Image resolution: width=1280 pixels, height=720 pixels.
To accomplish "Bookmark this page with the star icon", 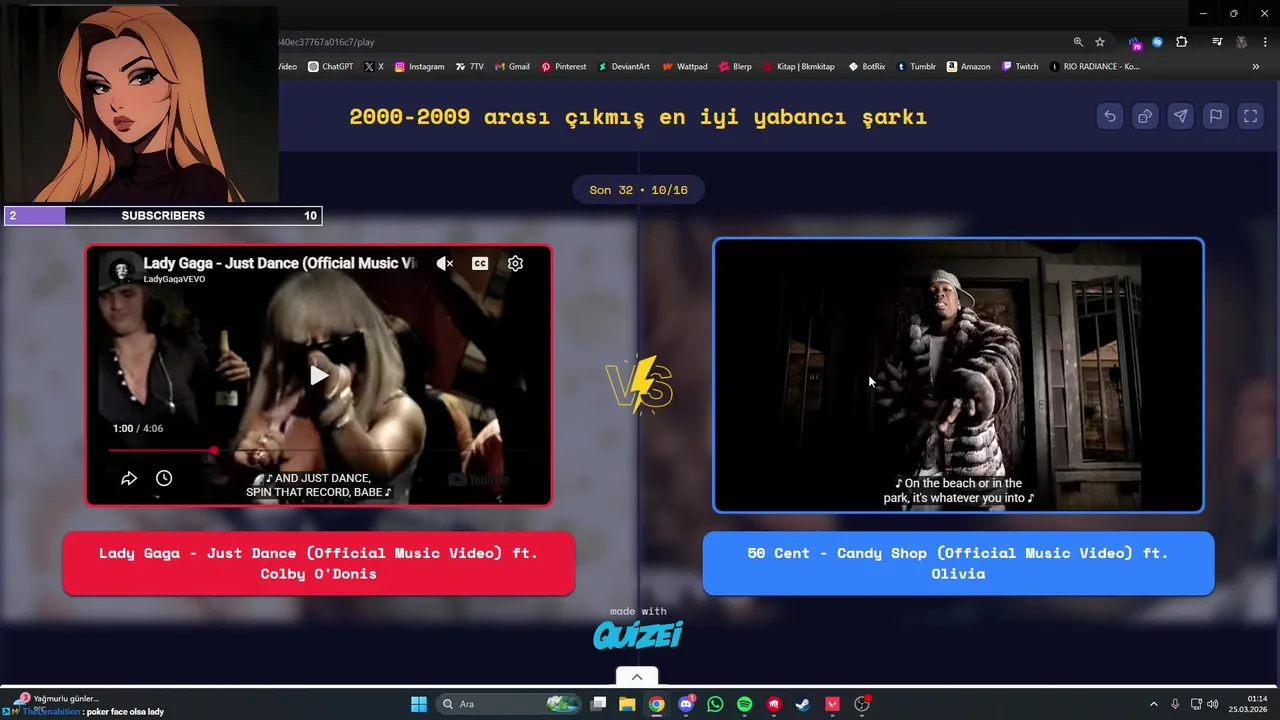I will 1100,42.
